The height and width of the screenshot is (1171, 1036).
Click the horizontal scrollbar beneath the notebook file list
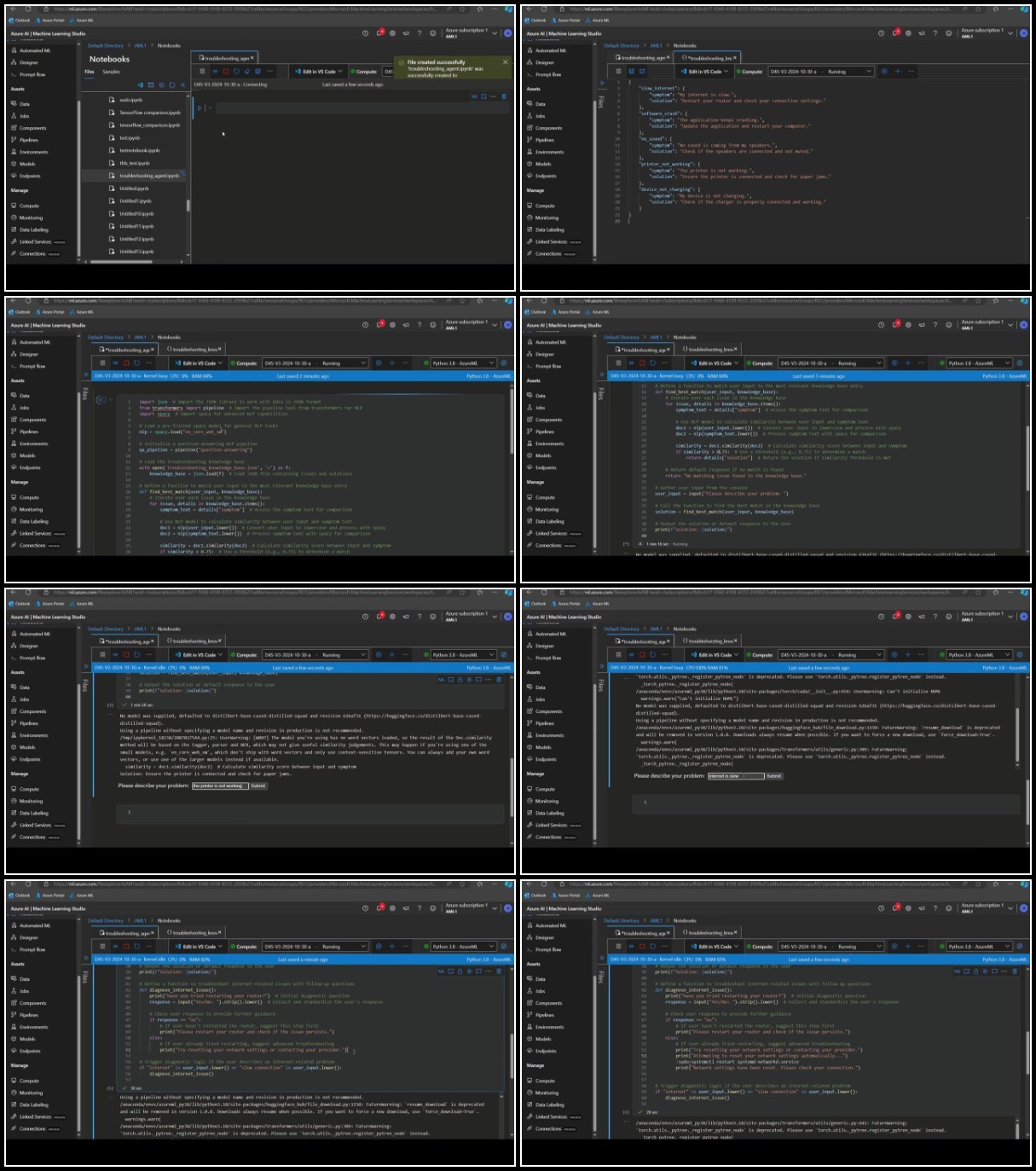tap(119, 262)
